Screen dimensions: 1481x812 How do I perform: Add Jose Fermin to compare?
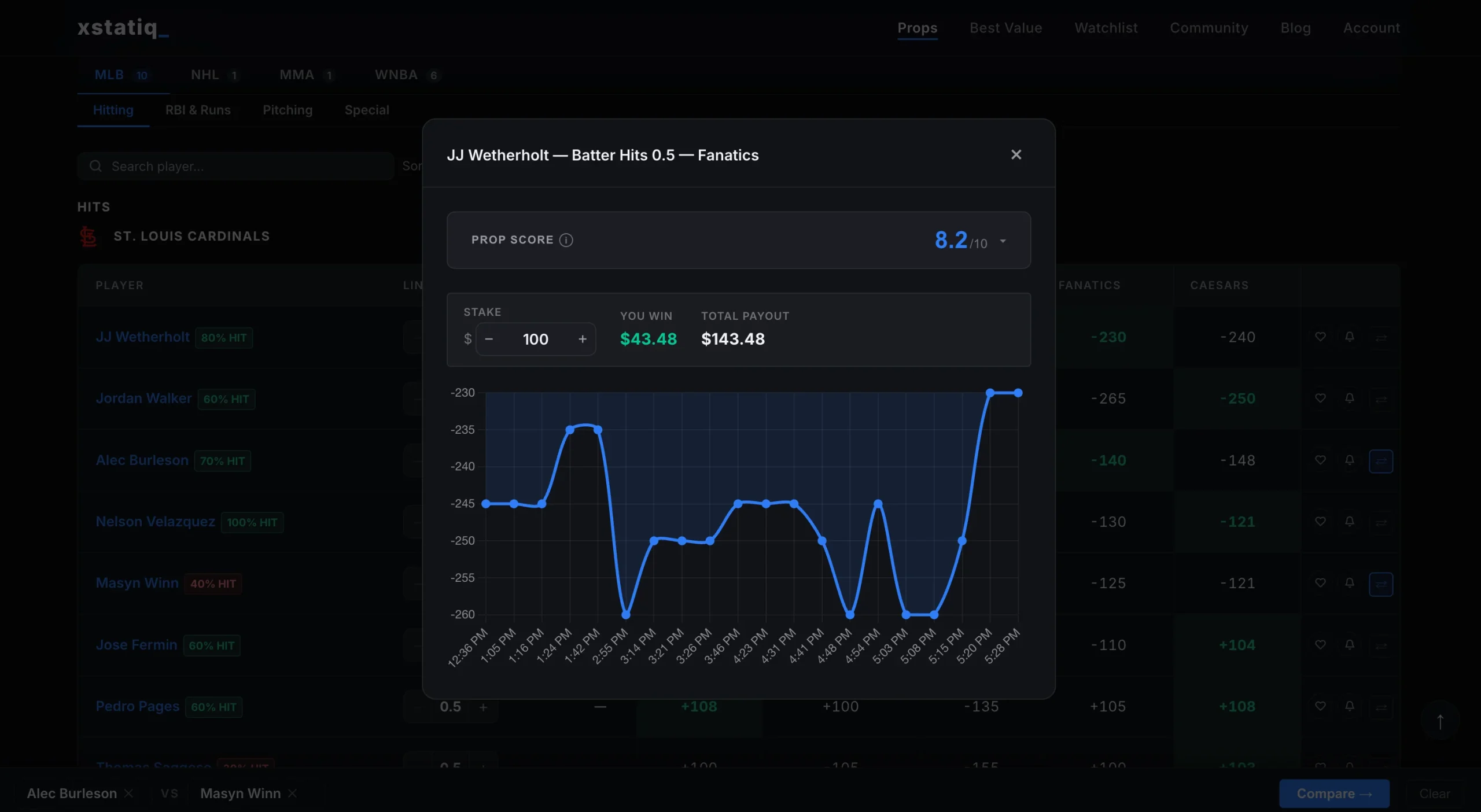1381,645
